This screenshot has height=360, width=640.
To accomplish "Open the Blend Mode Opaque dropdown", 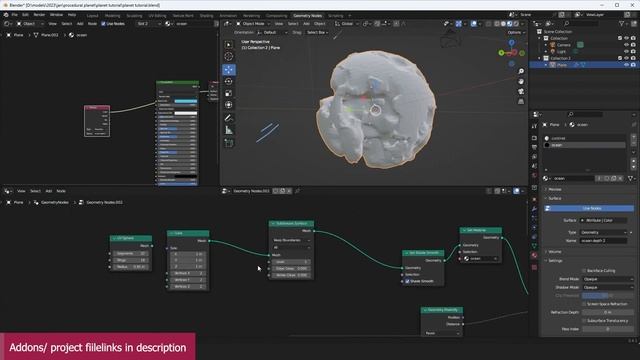I will [x=608, y=279].
